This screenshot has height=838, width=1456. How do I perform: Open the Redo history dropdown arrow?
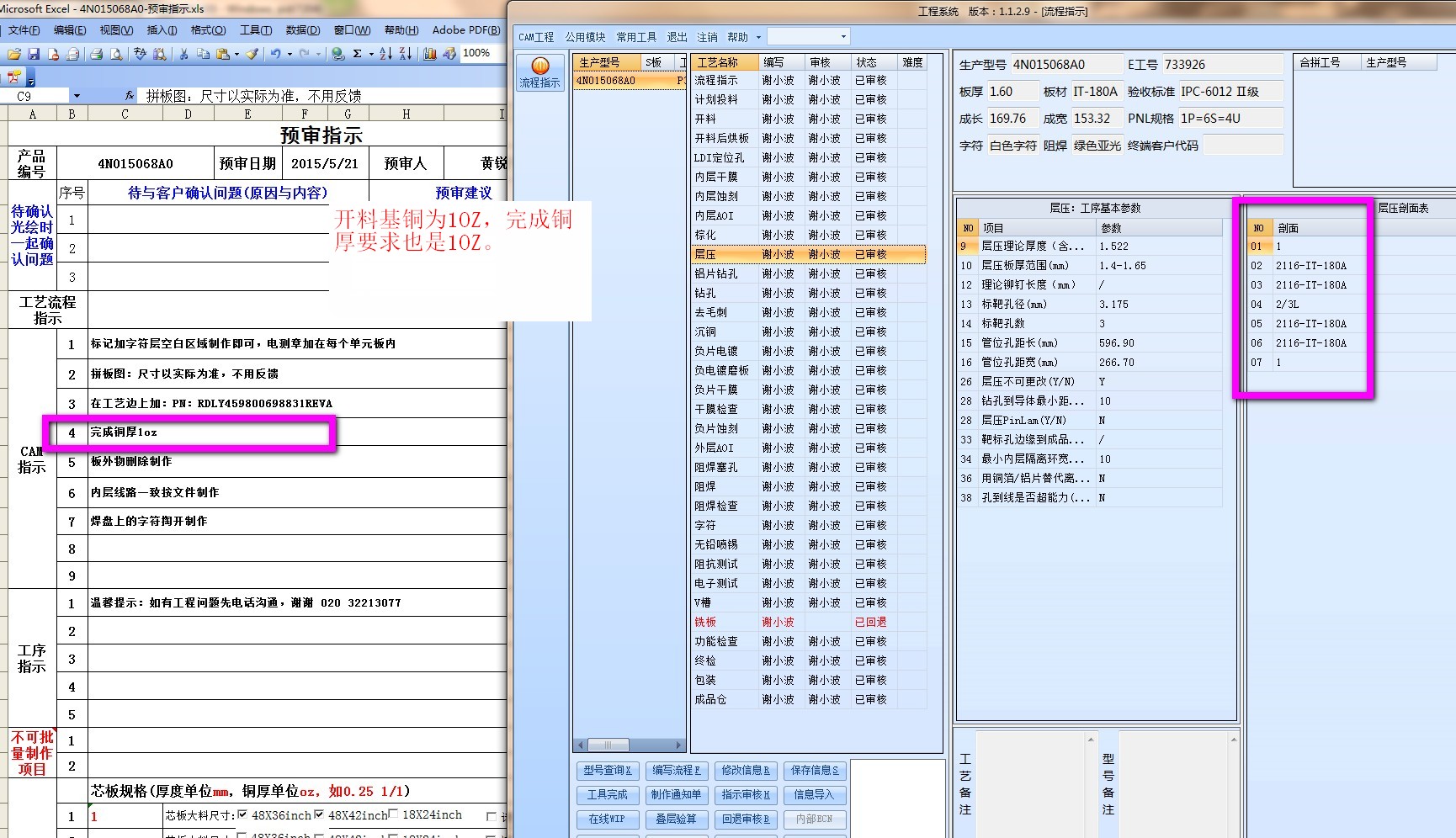coord(318,54)
